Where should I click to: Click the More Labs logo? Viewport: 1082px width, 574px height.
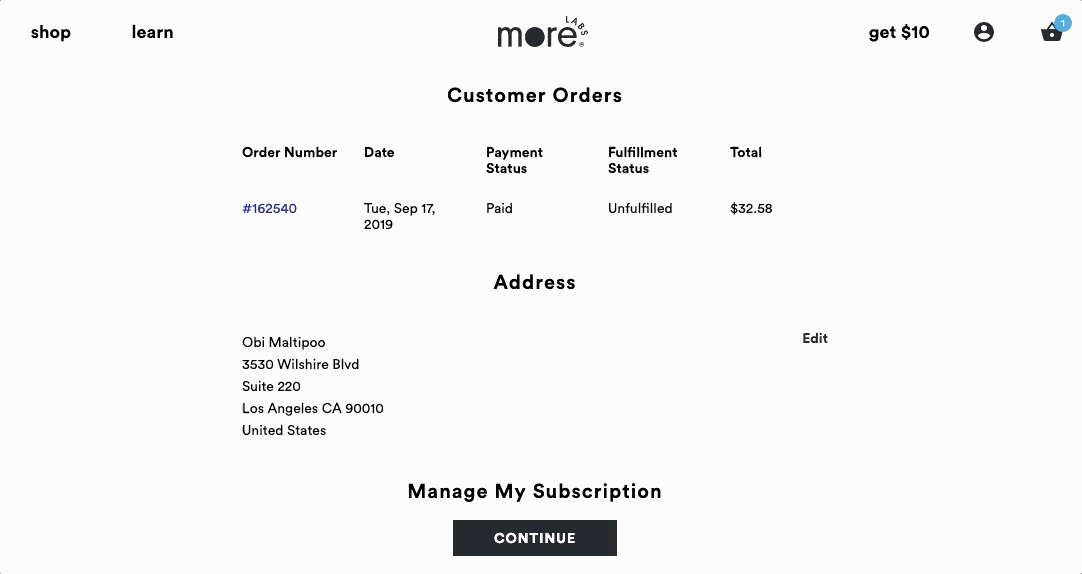[x=541, y=34]
